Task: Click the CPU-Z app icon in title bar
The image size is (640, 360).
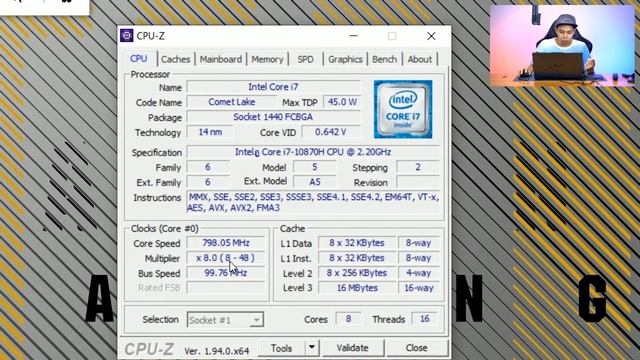Action: [127, 36]
